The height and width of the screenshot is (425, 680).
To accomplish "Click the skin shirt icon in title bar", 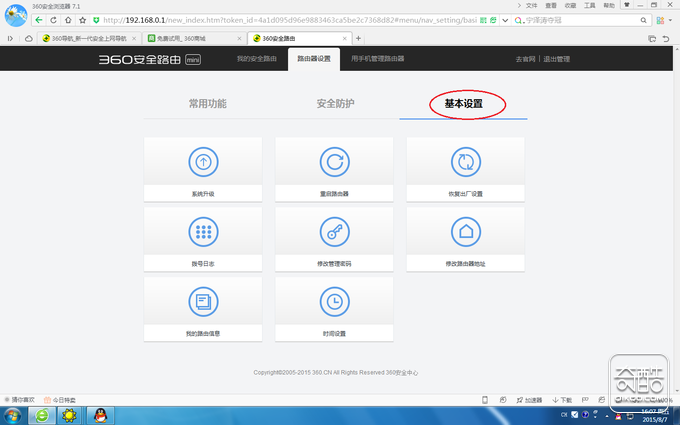I will pyautogui.click(x=627, y=5).
